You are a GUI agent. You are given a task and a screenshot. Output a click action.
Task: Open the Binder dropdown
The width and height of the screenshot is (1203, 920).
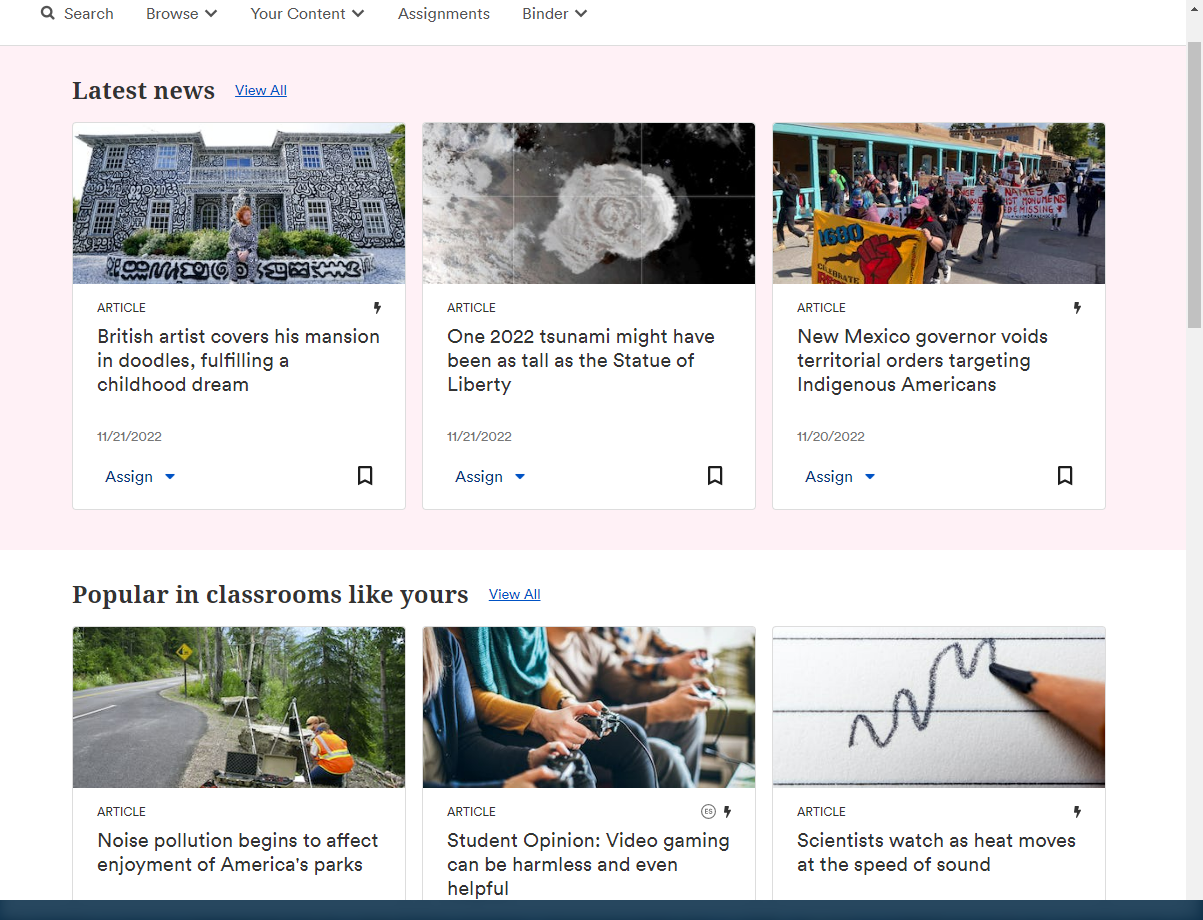pos(554,14)
